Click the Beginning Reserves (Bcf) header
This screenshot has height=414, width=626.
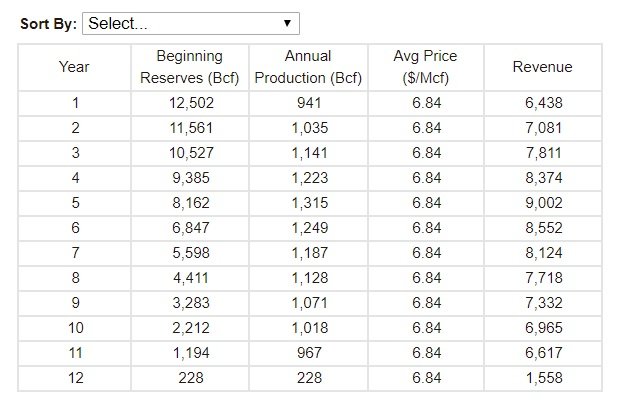(189, 67)
